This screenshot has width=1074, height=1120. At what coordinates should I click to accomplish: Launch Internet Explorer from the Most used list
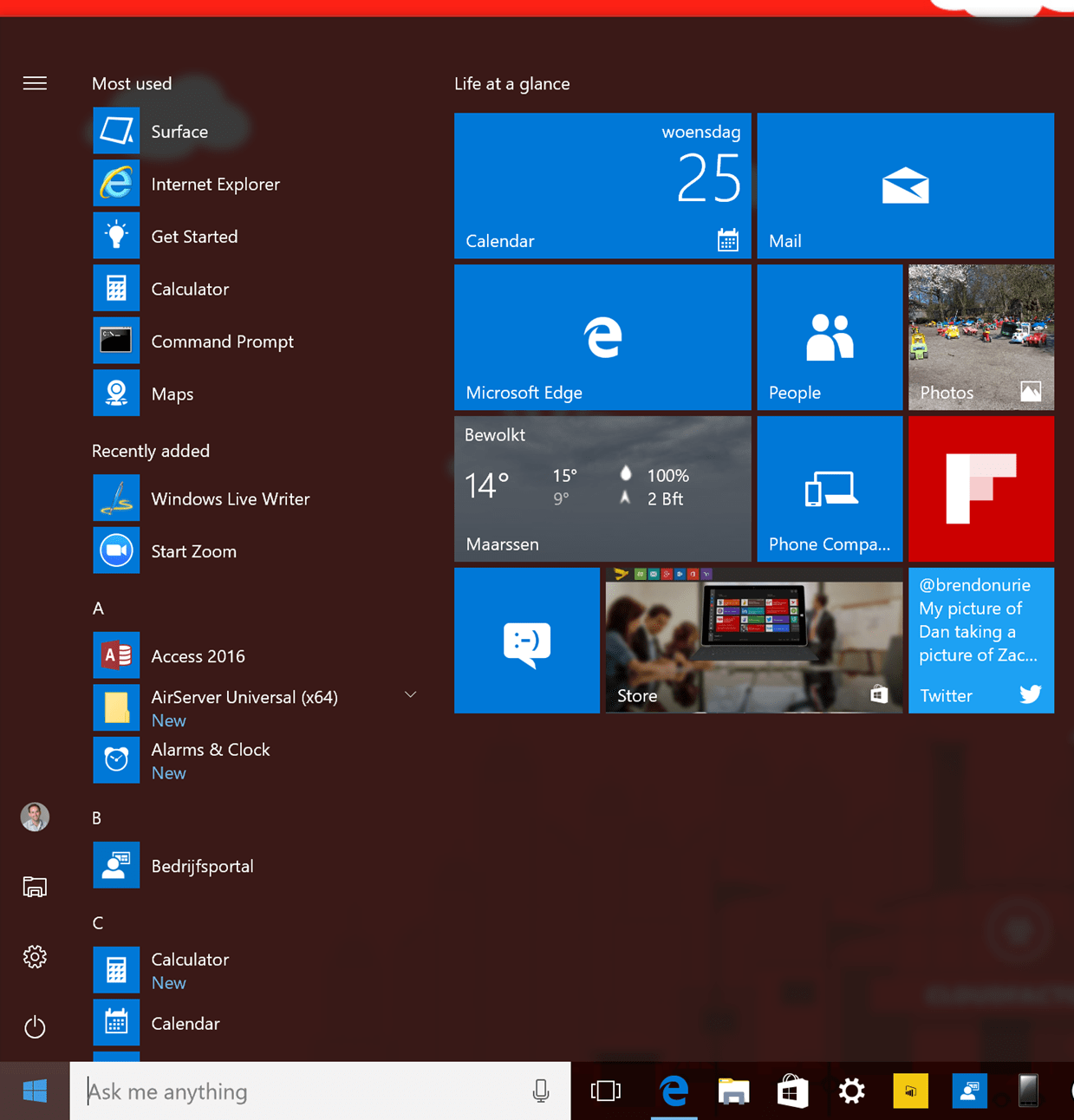(x=214, y=185)
